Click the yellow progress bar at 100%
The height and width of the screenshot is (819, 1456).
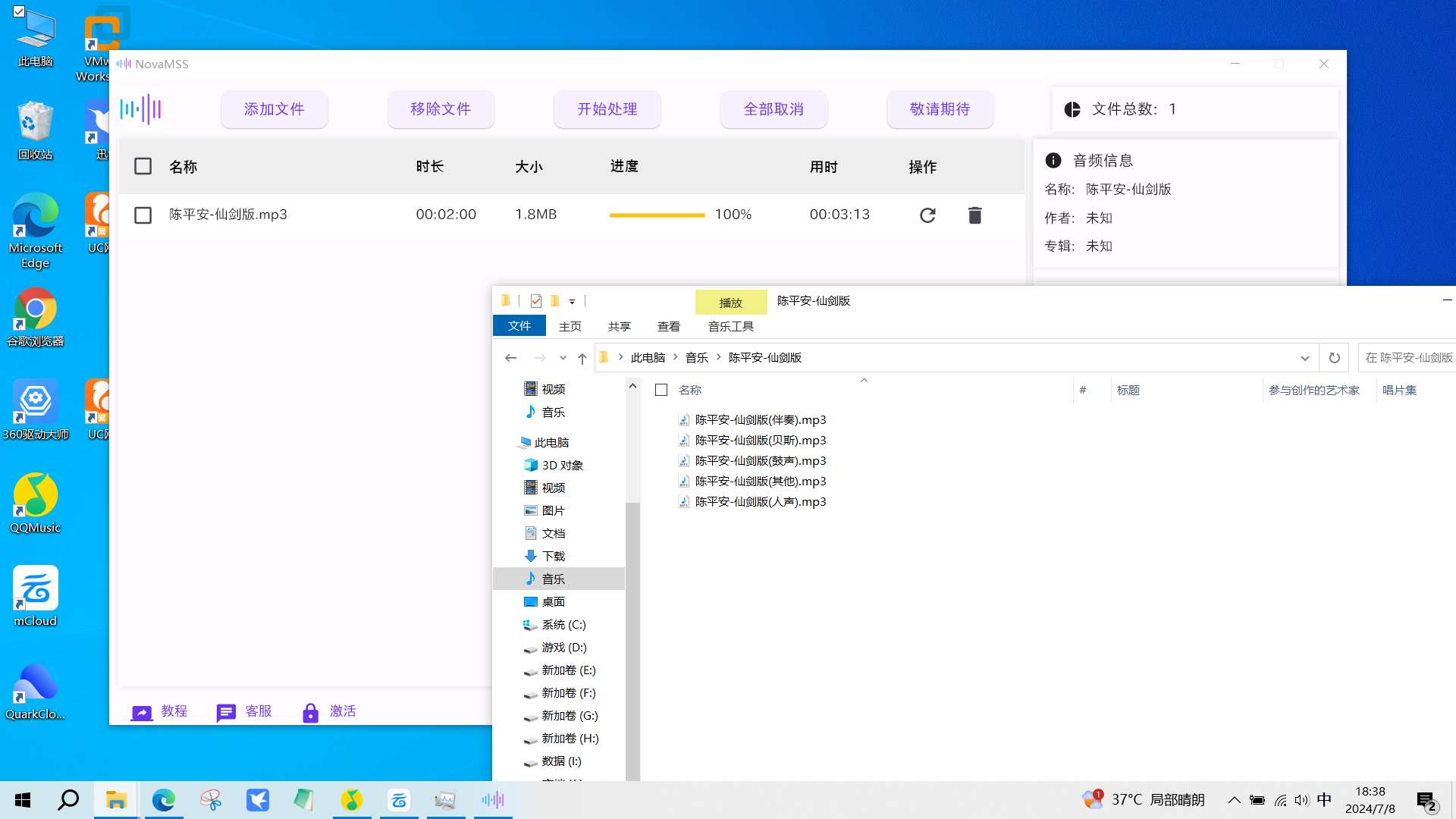tap(657, 215)
